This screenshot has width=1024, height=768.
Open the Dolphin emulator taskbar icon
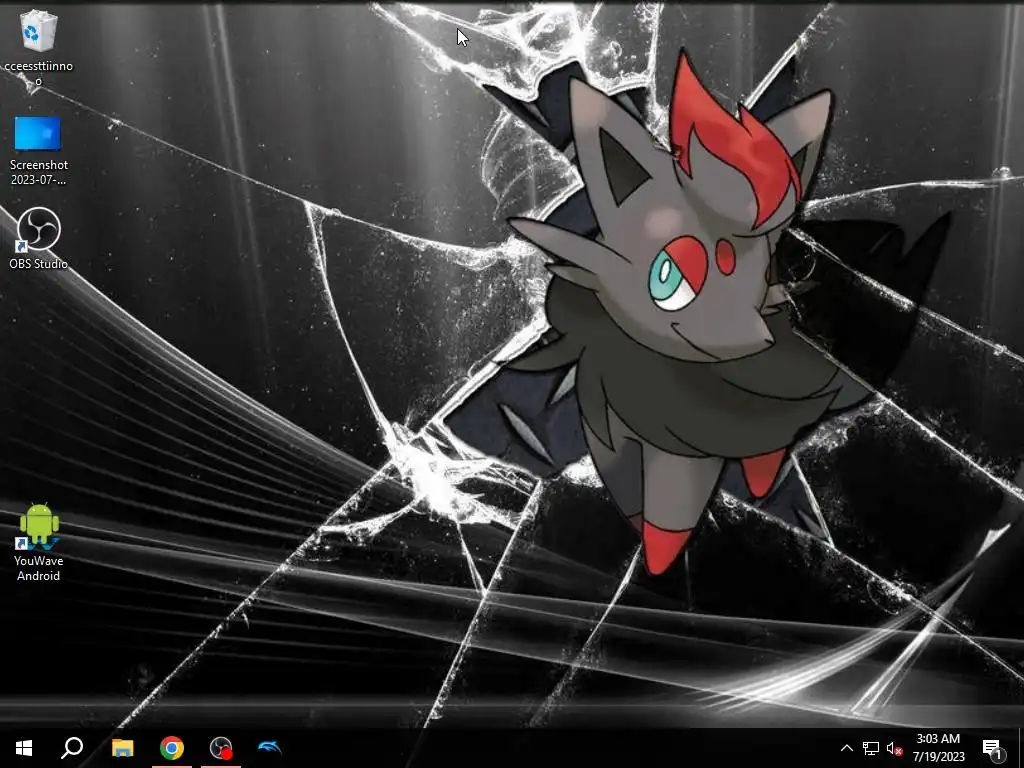point(270,748)
